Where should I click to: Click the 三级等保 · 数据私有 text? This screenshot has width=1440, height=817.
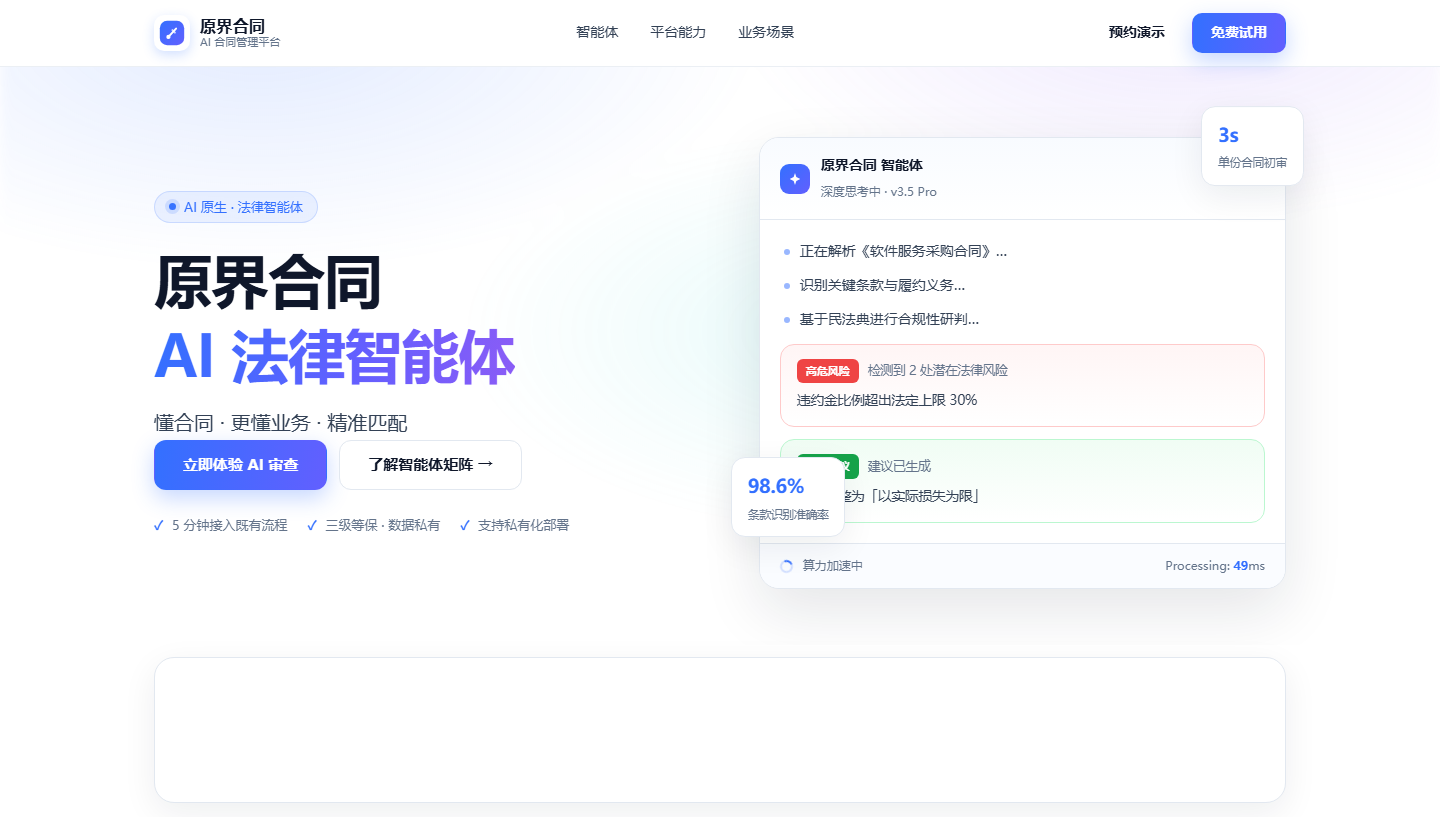coord(382,525)
